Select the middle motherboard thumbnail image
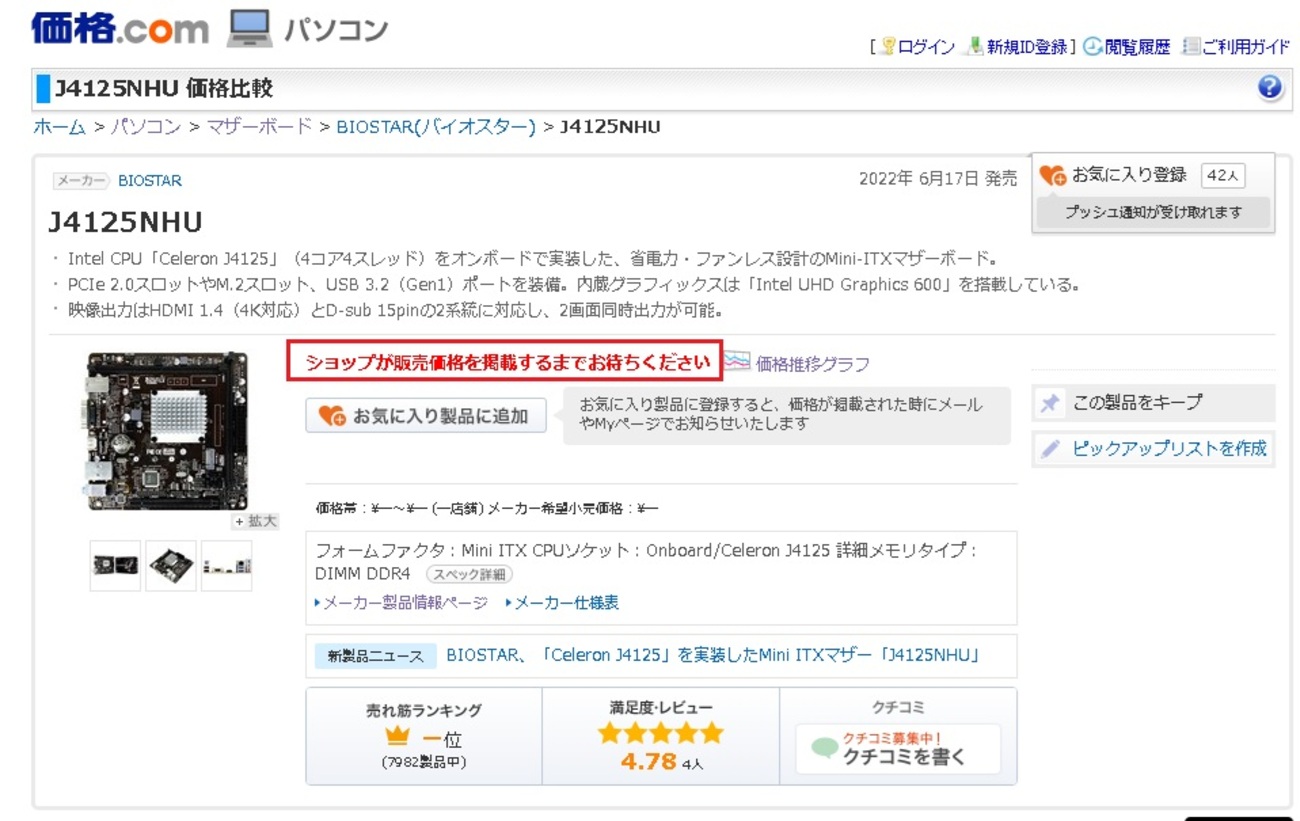The height and width of the screenshot is (821, 1300). (170, 564)
